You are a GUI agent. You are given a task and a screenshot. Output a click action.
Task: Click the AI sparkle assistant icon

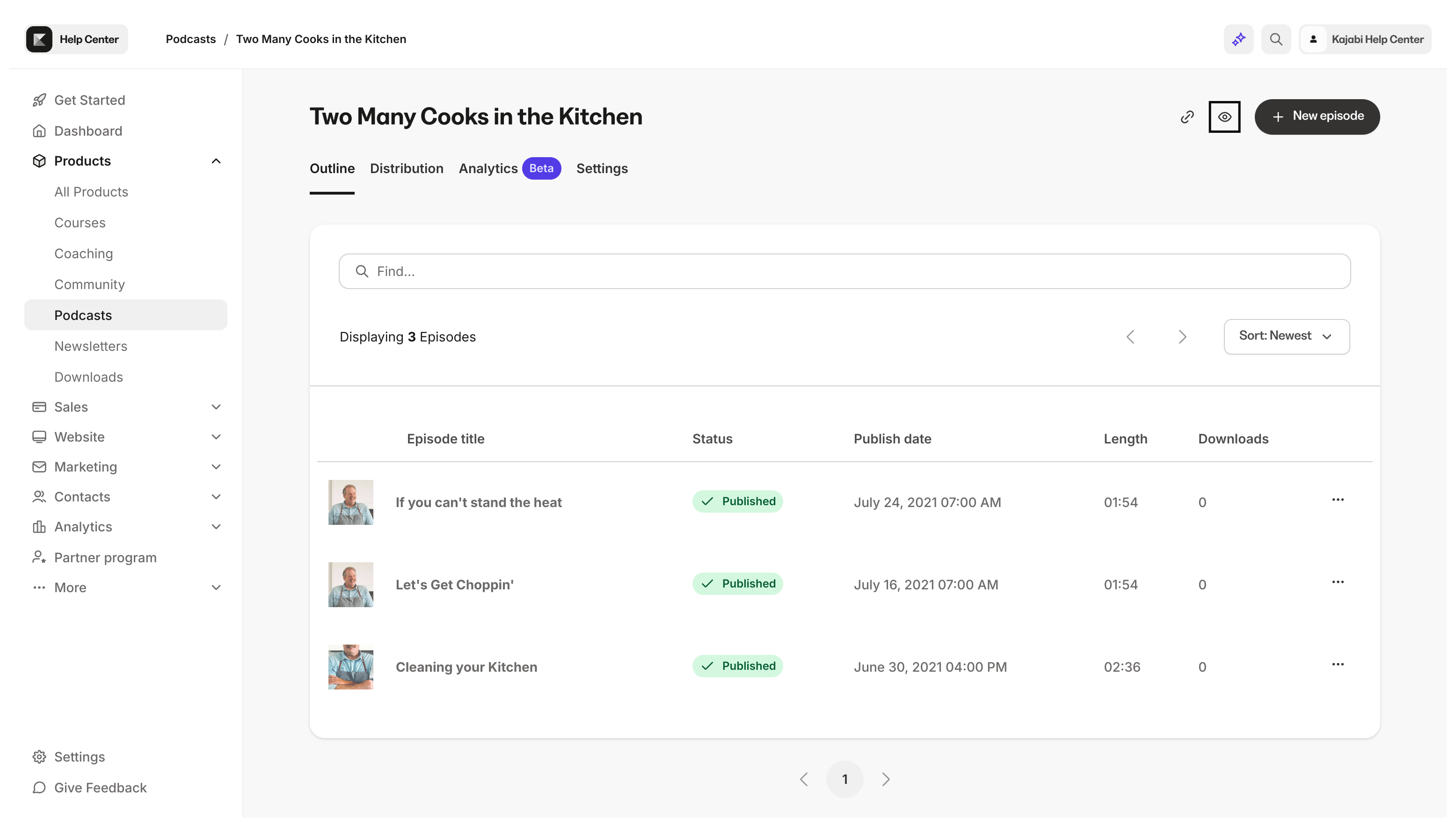pos(1238,39)
